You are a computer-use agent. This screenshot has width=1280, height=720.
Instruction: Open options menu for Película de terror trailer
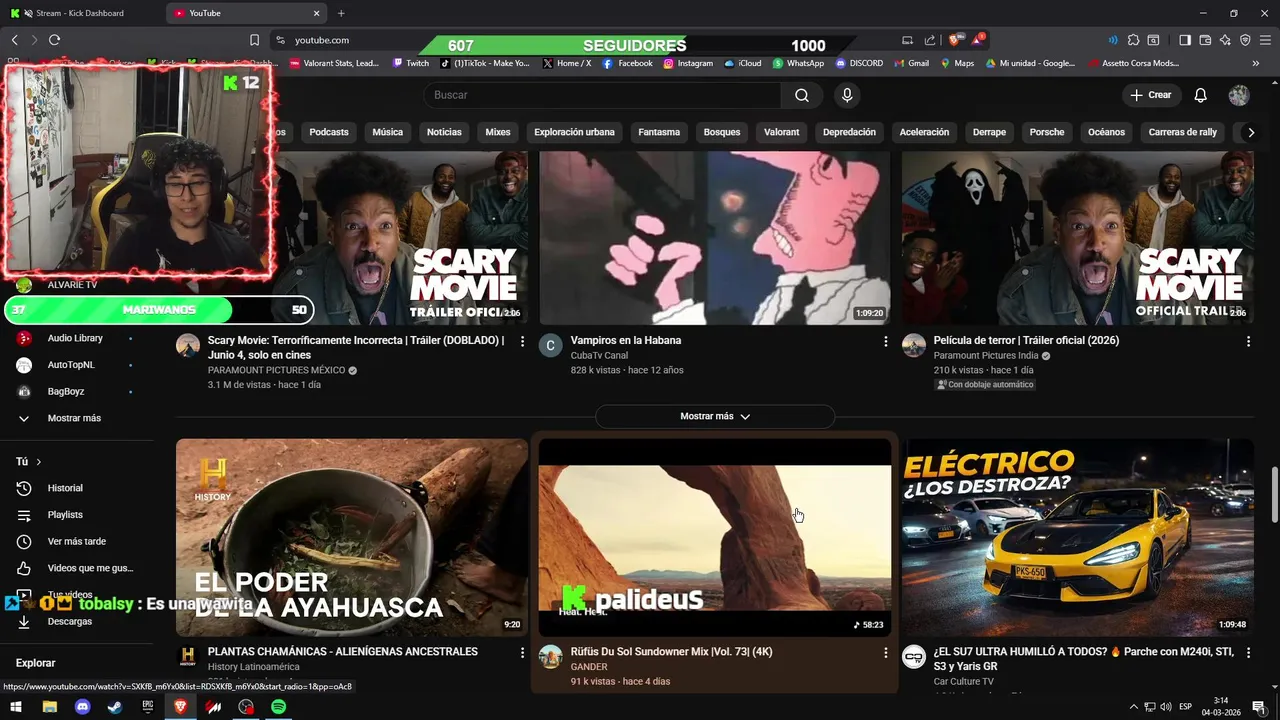pyautogui.click(x=1248, y=342)
